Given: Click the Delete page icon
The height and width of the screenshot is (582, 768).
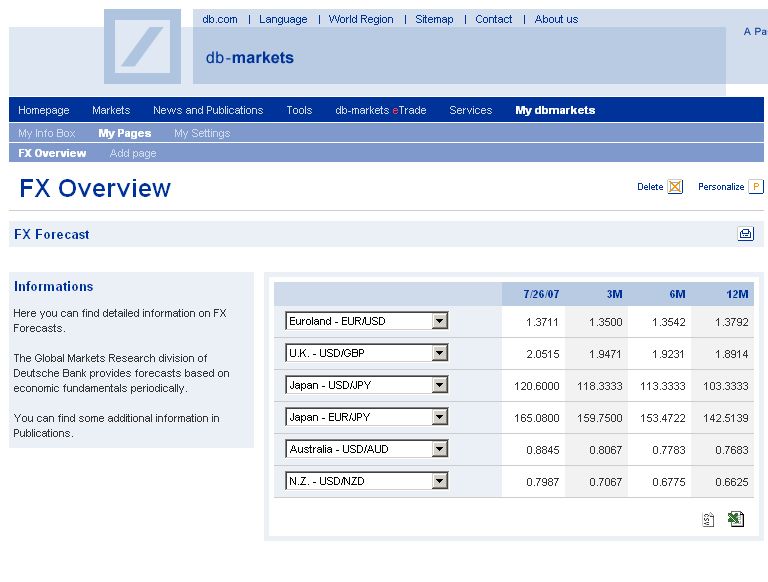Looking at the screenshot, I should pyautogui.click(x=675, y=187).
